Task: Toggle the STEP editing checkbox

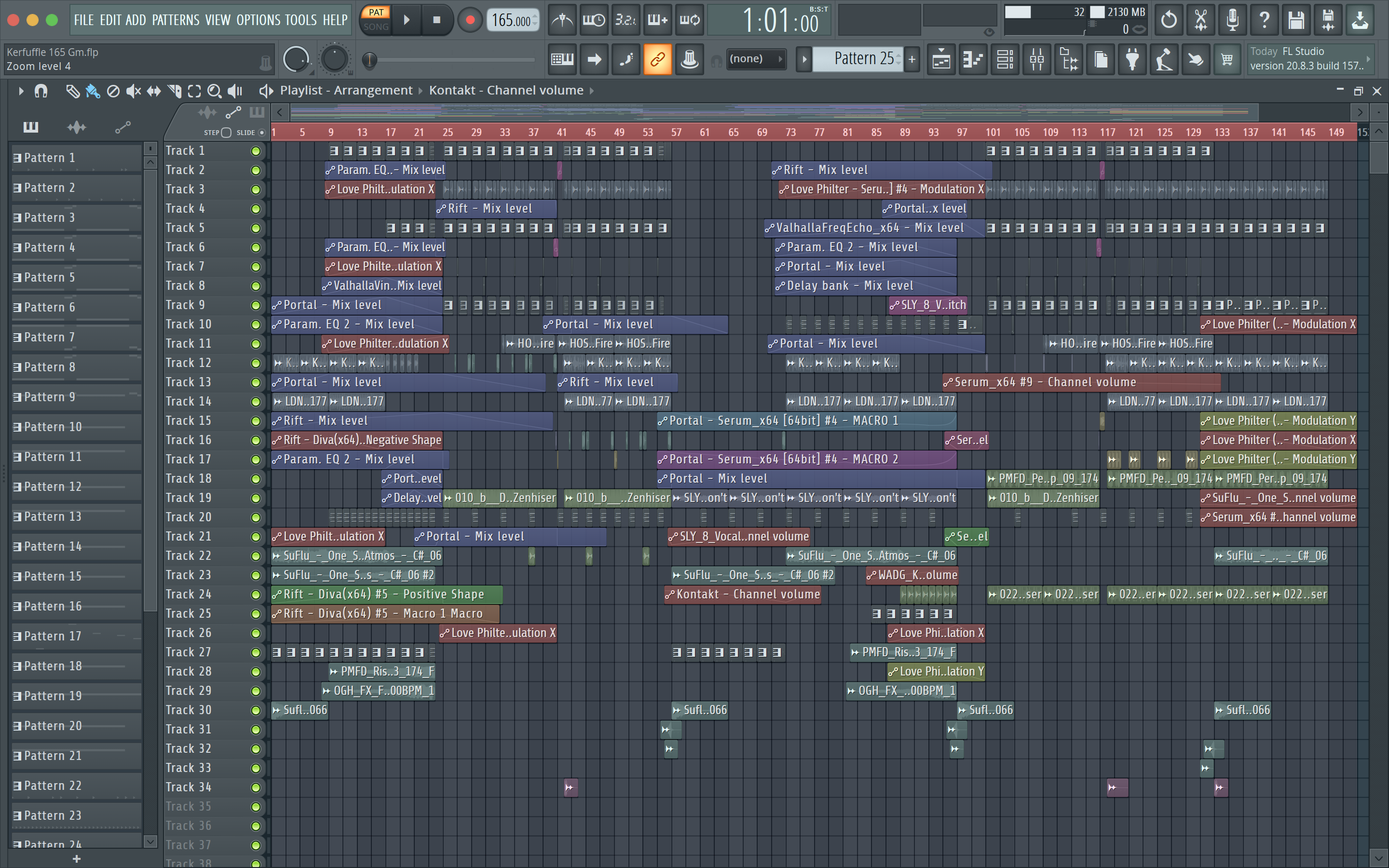Action: (226, 133)
